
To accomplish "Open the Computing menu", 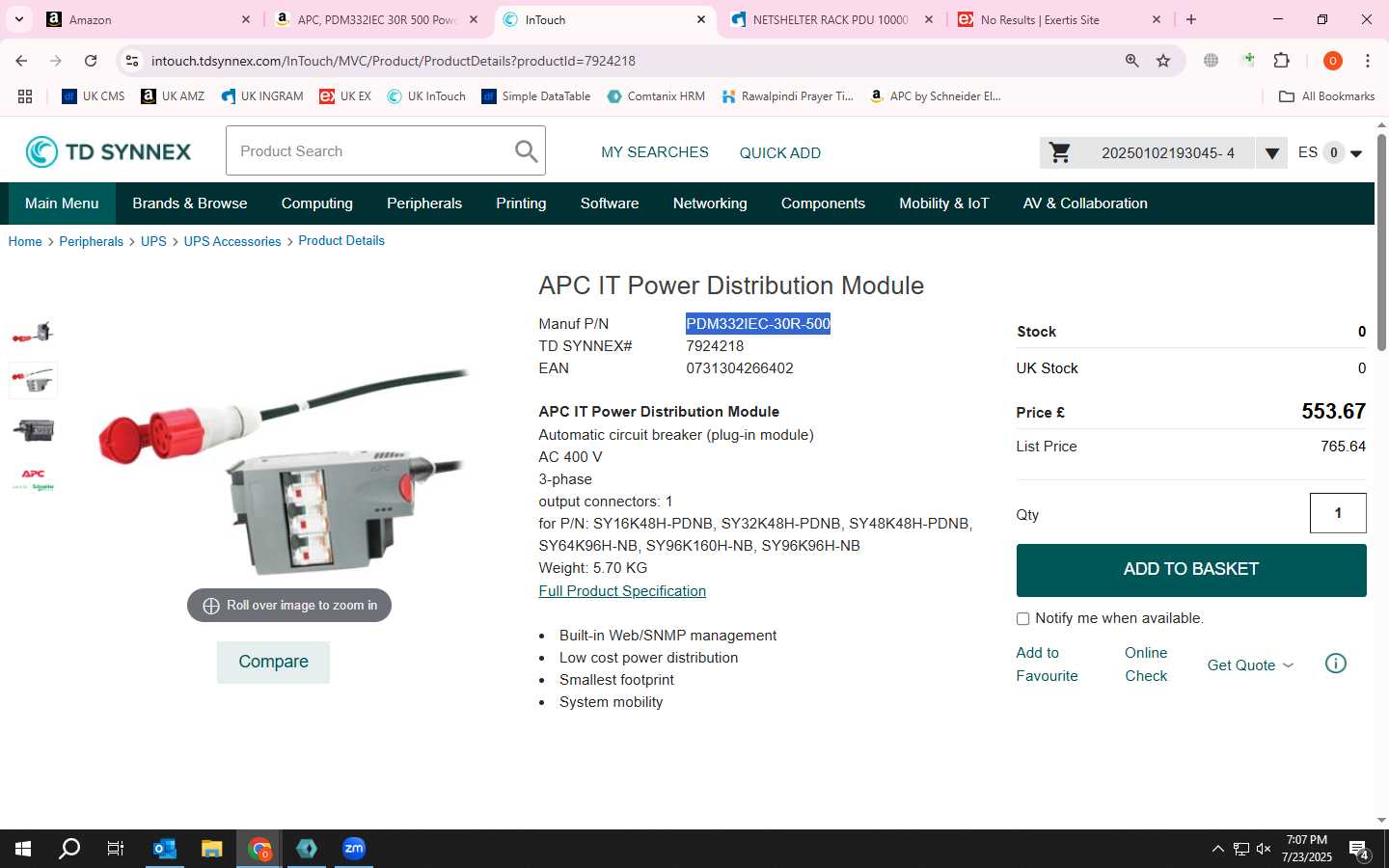I will point(317,203).
